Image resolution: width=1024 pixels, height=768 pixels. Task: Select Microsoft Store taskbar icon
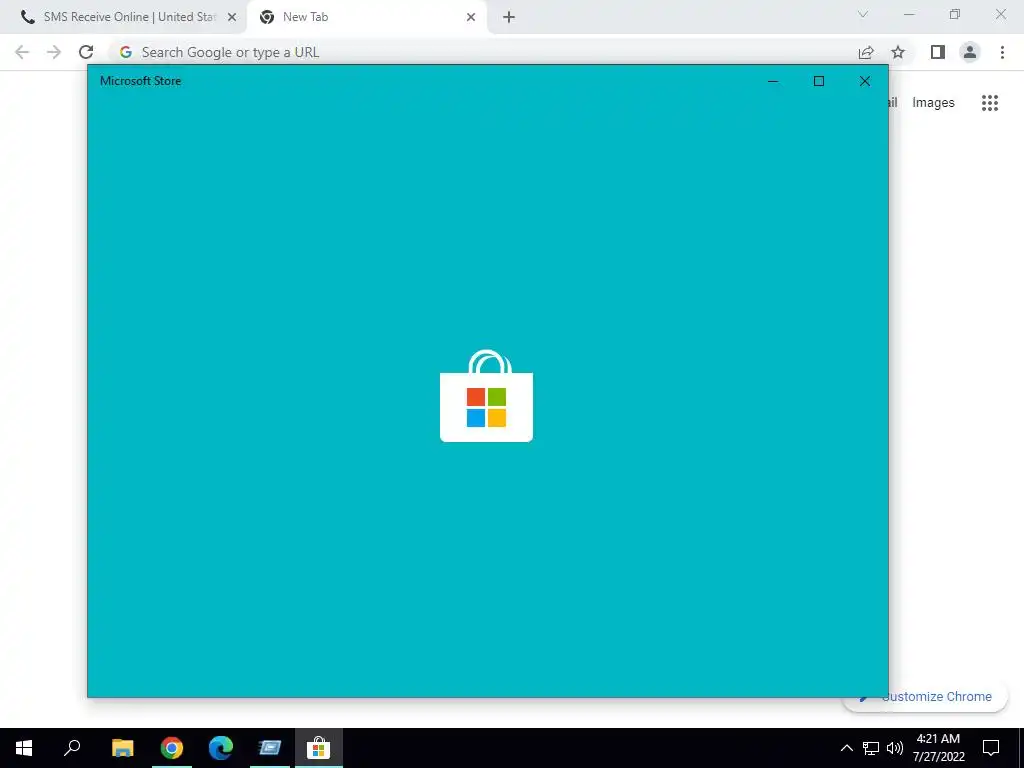319,748
